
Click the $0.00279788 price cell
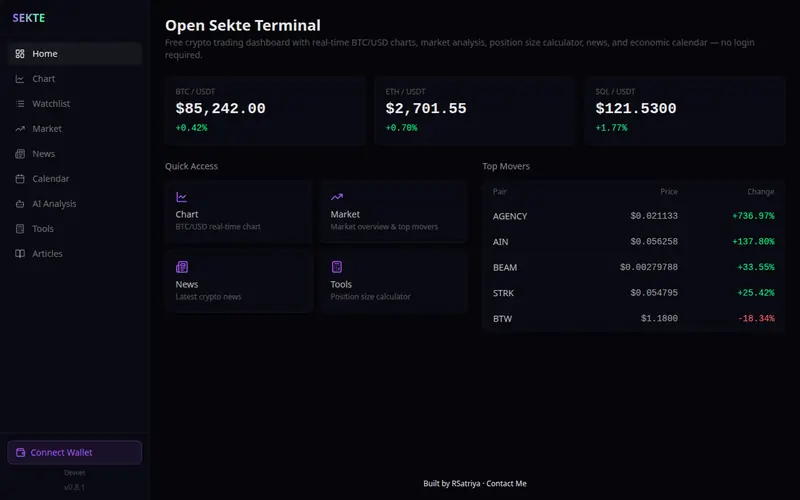pos(649,267)
